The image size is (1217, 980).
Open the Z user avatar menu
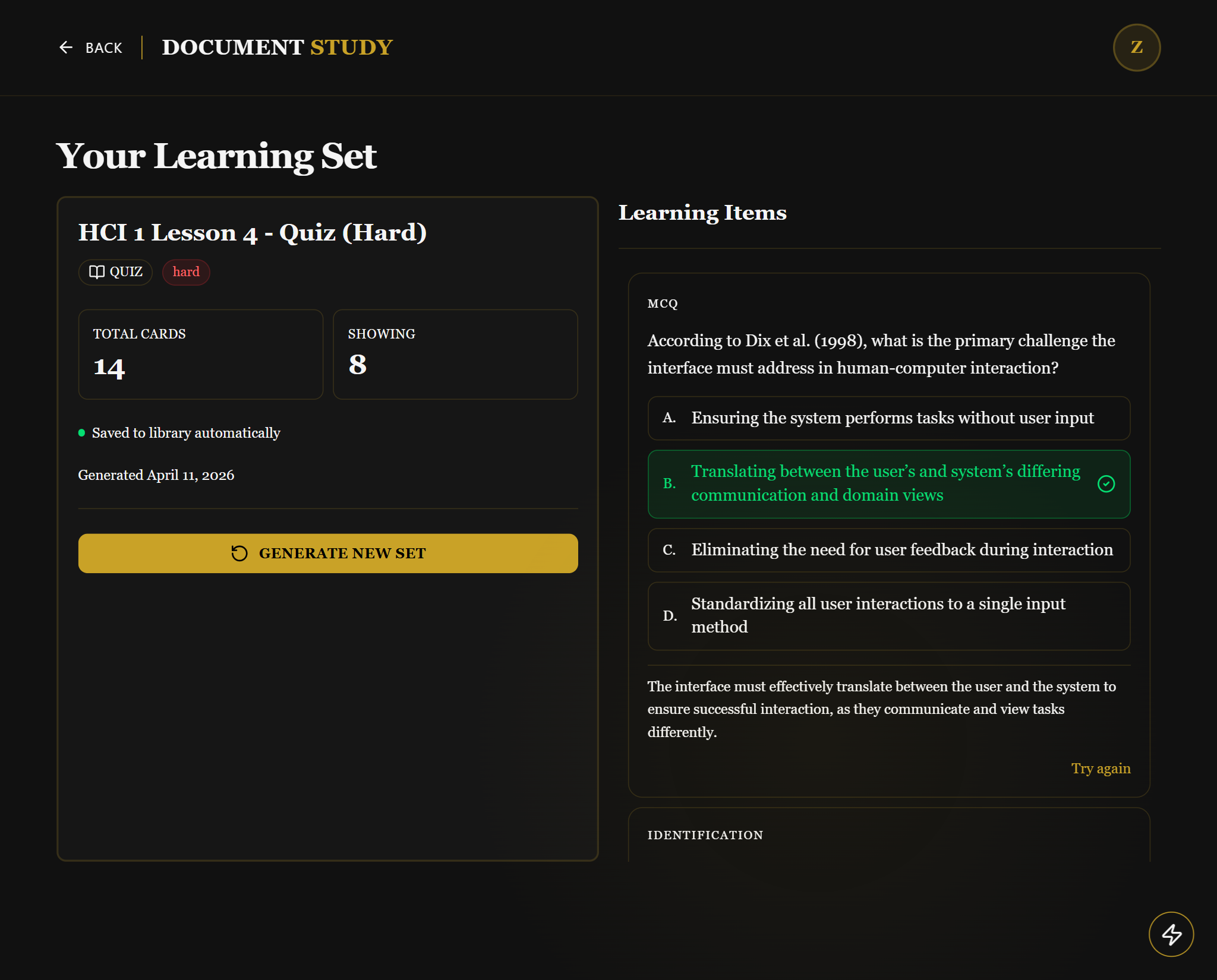click(x=1136, y=48)
